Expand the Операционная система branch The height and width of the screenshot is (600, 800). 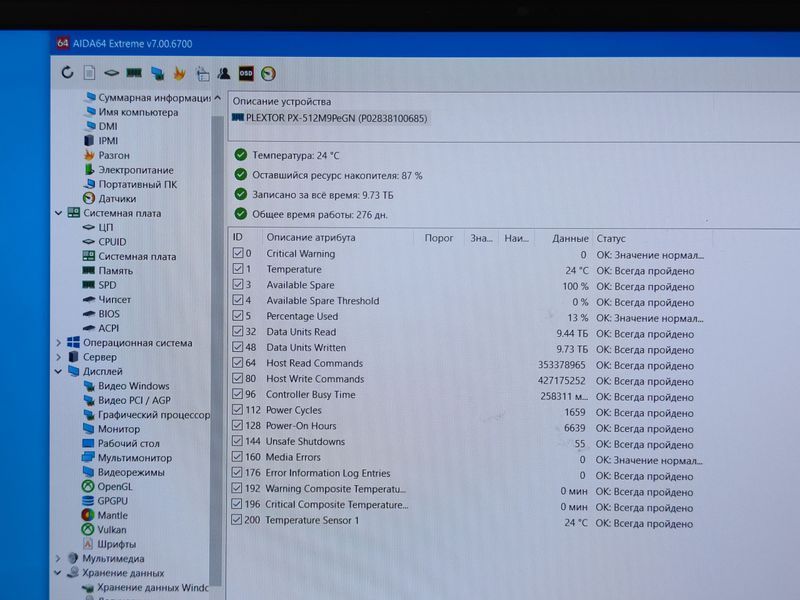pyautogui.click(x=58, y=343)
